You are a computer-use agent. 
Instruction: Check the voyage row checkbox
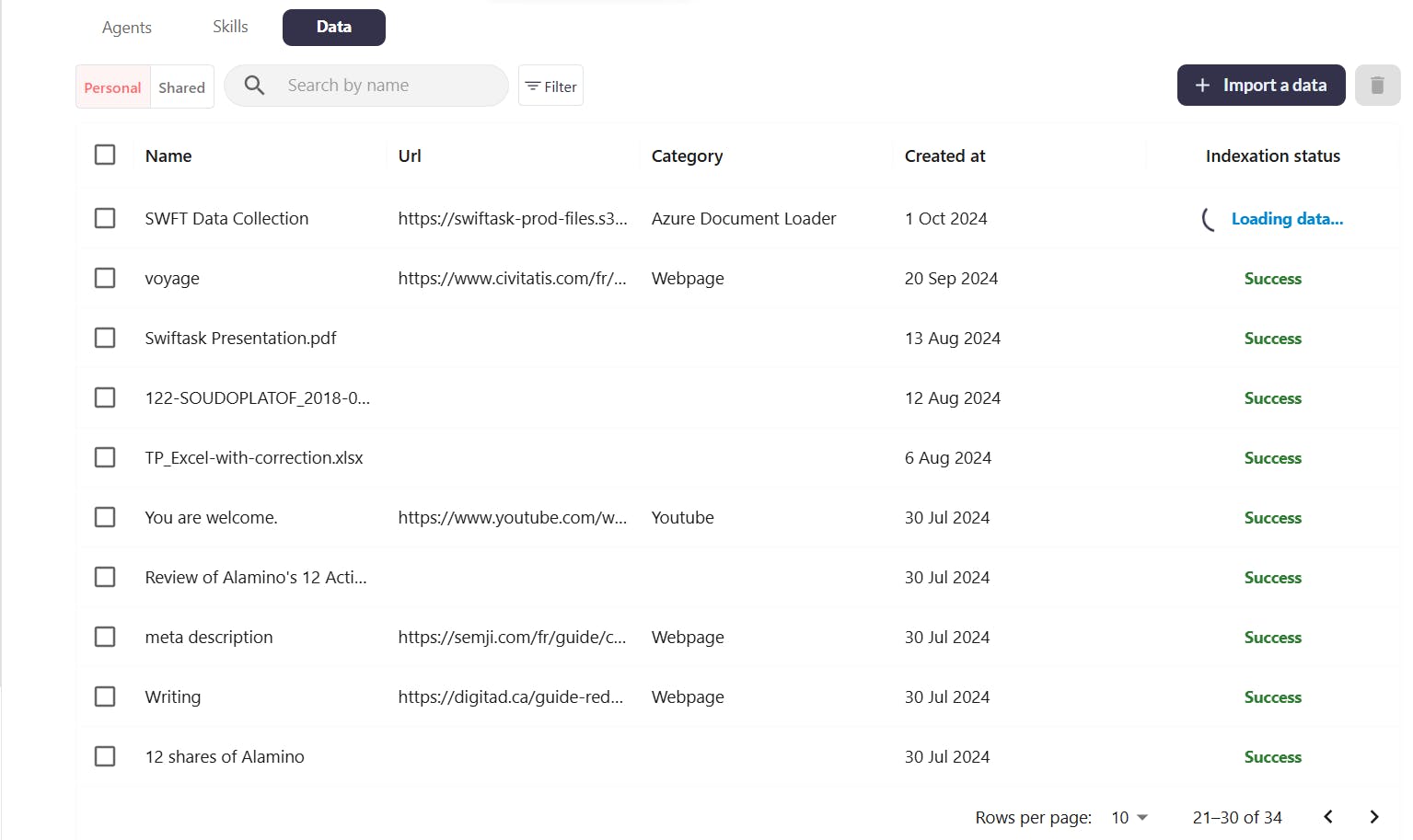coord(105,278)
